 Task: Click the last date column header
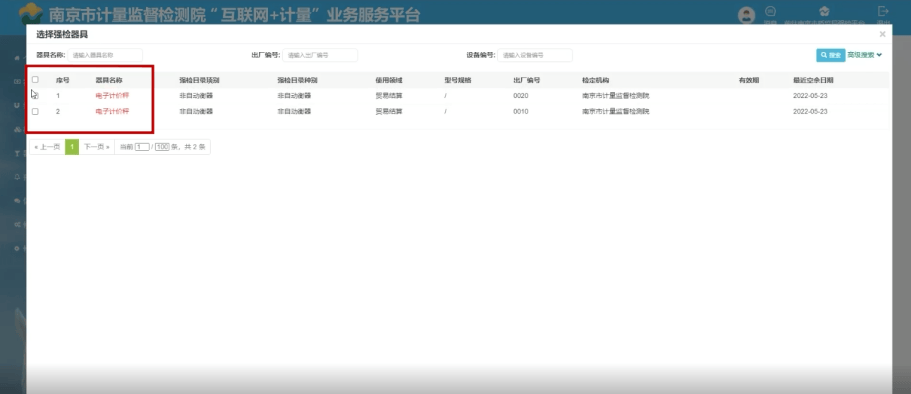[x=813, y=80]
